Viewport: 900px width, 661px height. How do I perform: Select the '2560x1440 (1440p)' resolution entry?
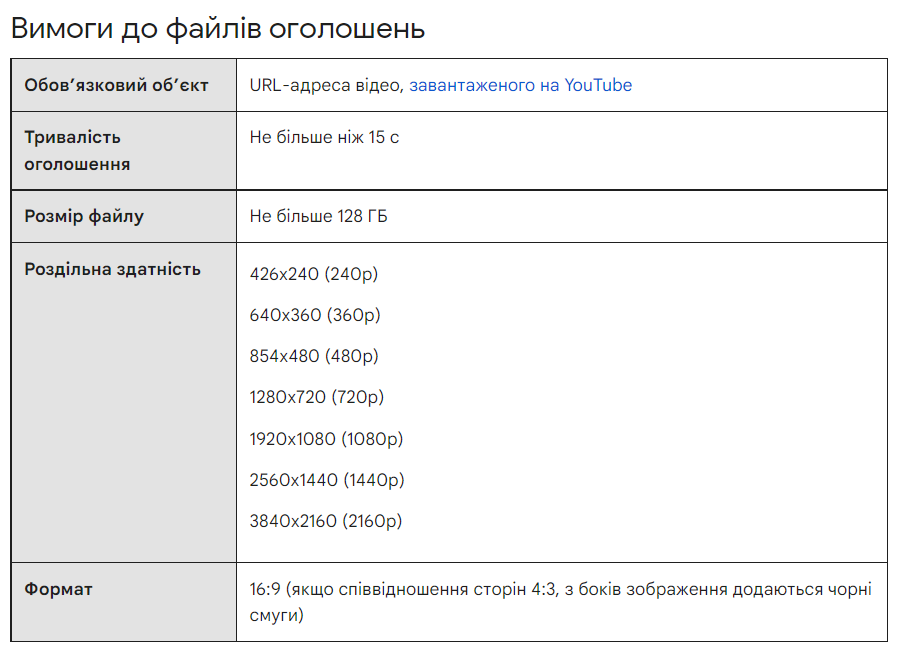(327, 480)
